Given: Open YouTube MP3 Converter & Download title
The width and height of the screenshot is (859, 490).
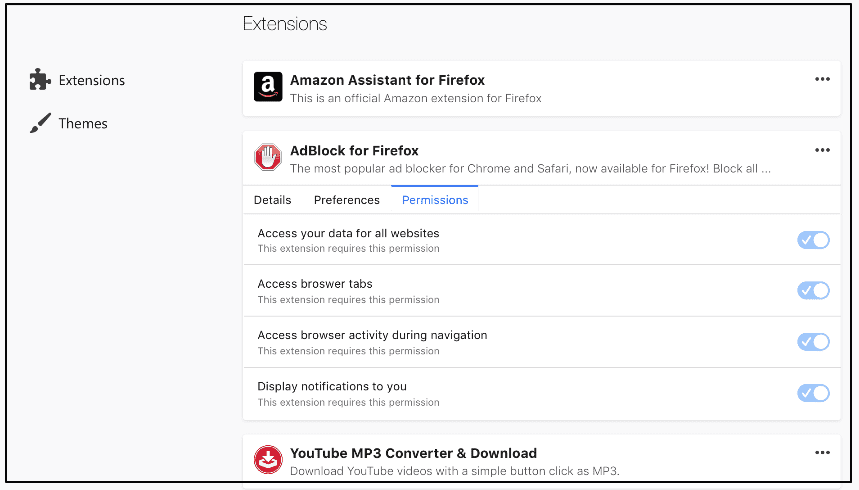Looking at the screenshot, I should pos(413,453).
